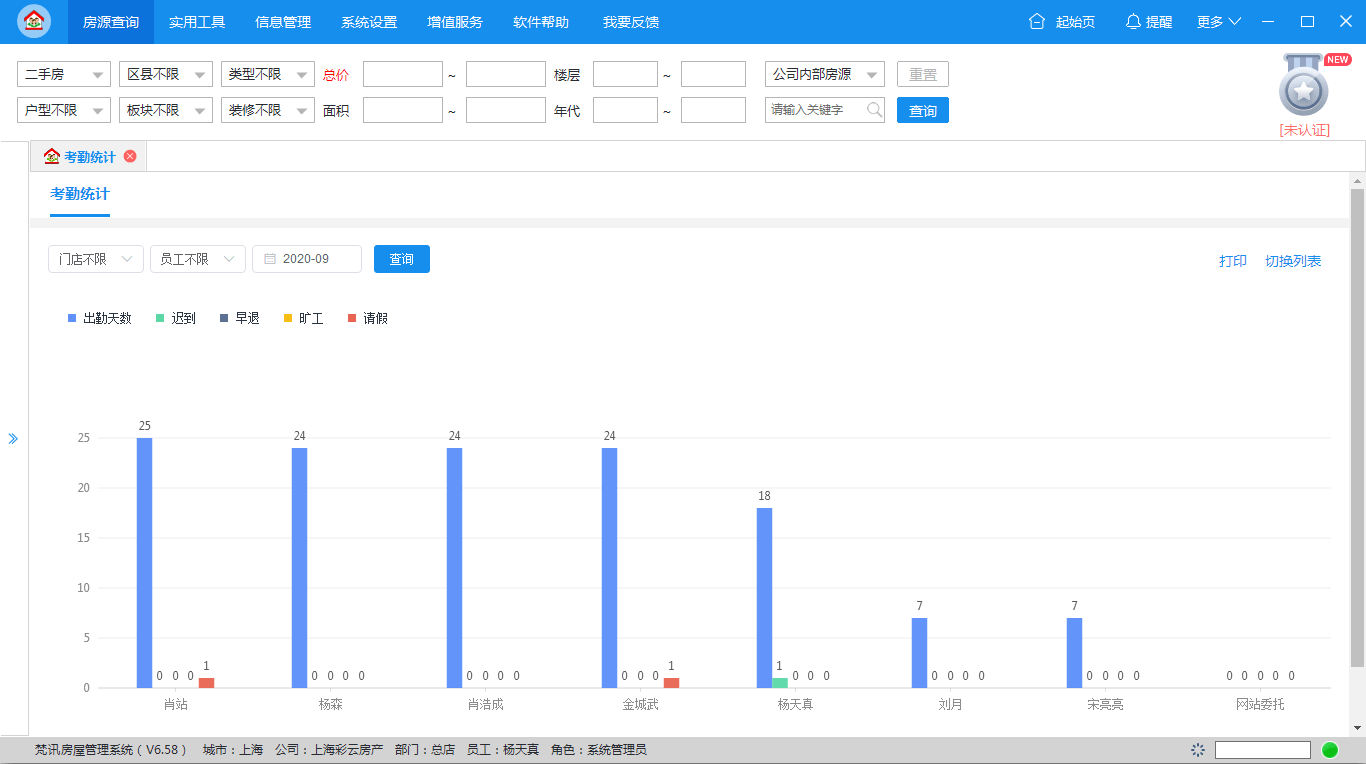This screenshot has height=764, width=1366.
Task: Open the 我要反馈 menu
Action: (631, 21)
